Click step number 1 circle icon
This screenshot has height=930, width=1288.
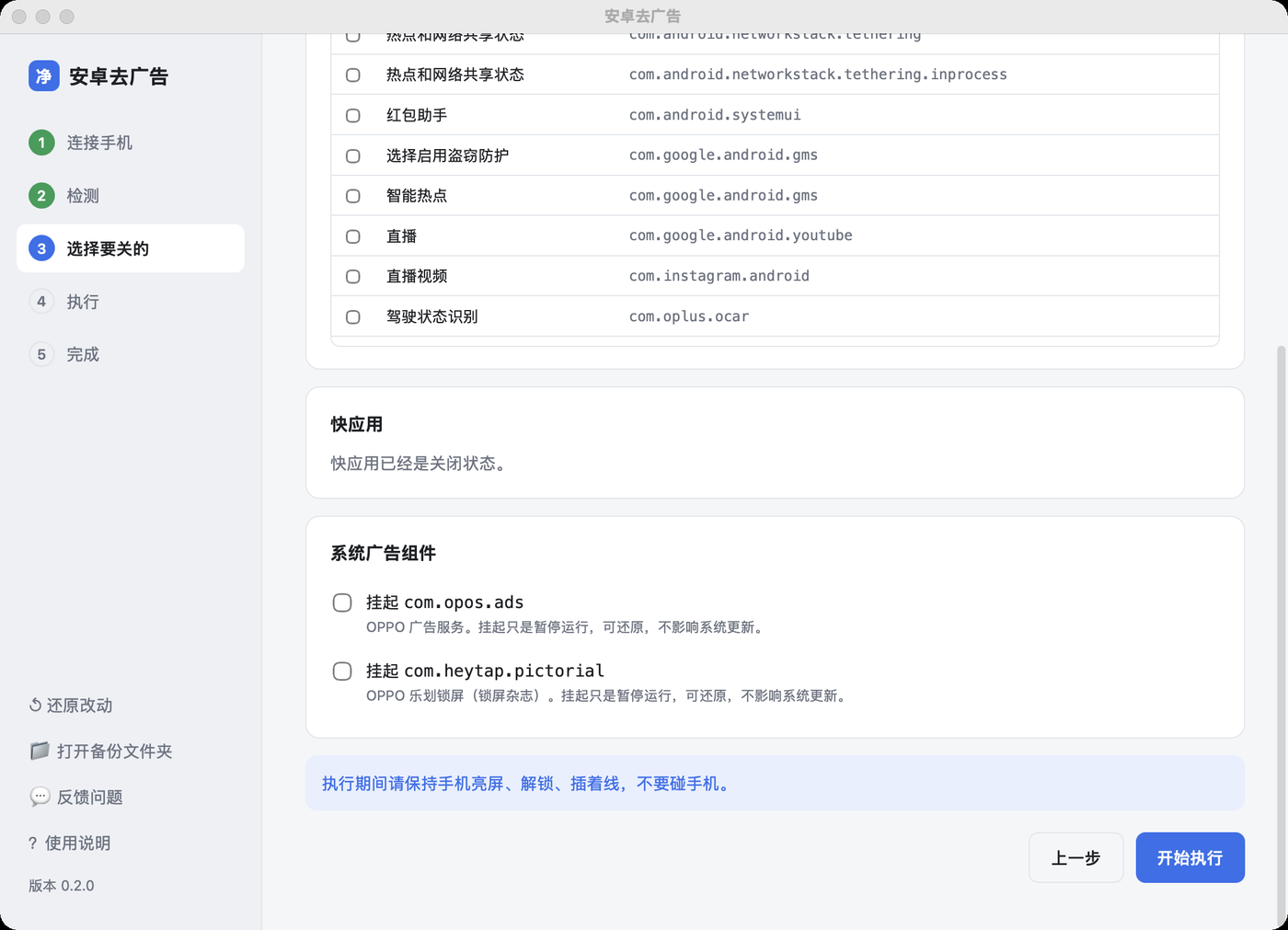coord(41,143)
